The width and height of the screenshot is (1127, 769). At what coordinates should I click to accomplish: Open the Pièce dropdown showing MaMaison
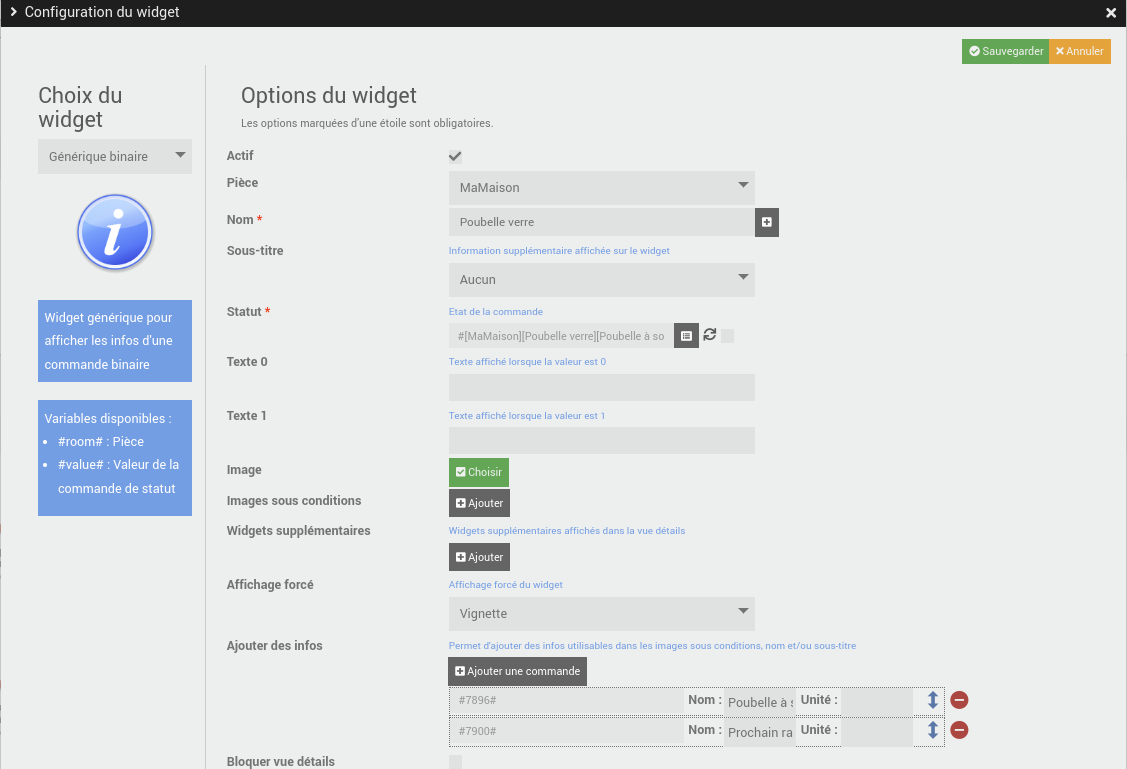[602, 188]
